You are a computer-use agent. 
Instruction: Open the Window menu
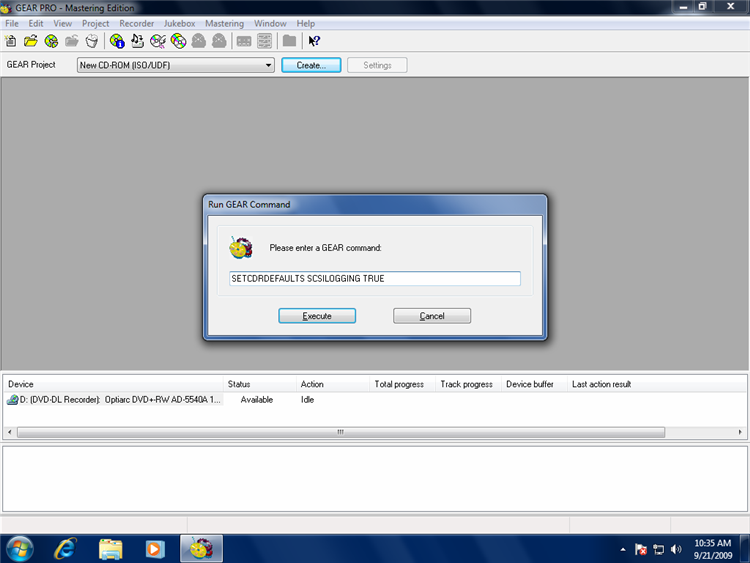pyautogui.click(x=270, y=23)
